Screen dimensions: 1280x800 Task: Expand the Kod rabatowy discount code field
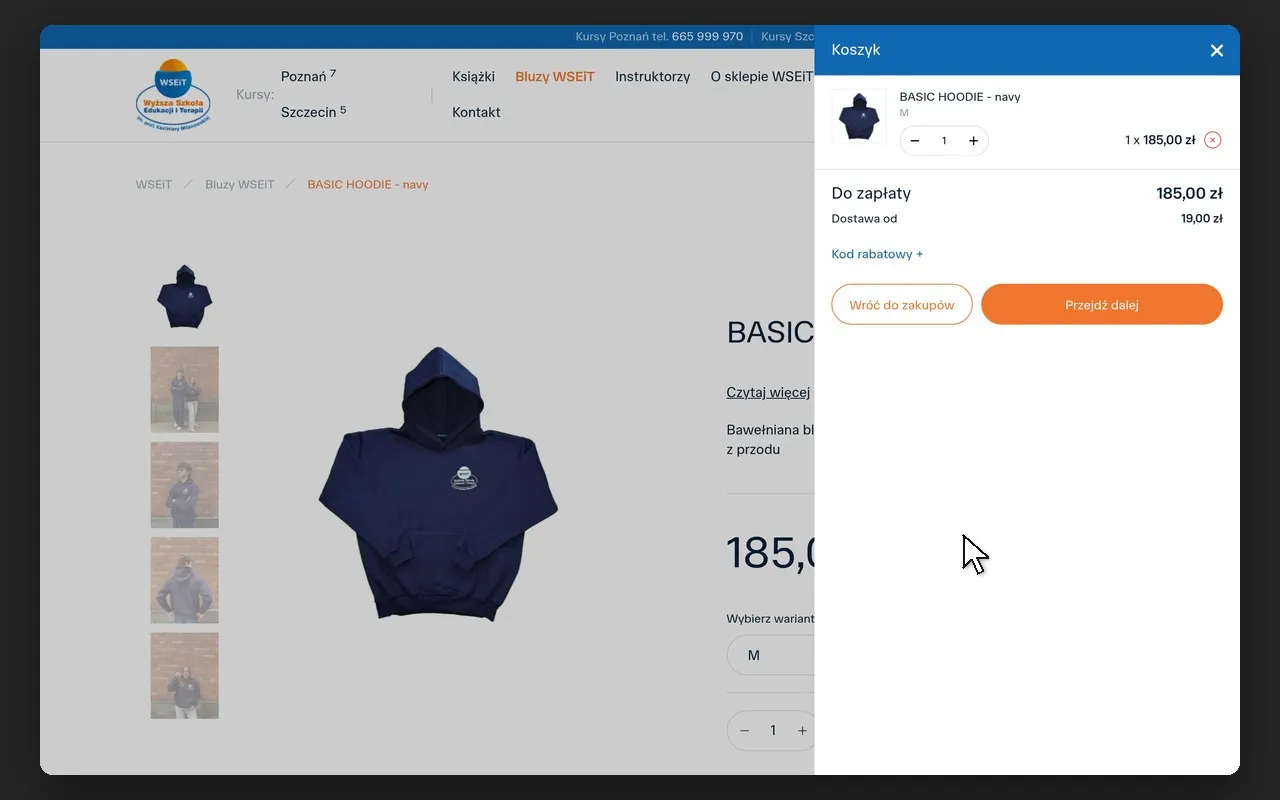877,254
